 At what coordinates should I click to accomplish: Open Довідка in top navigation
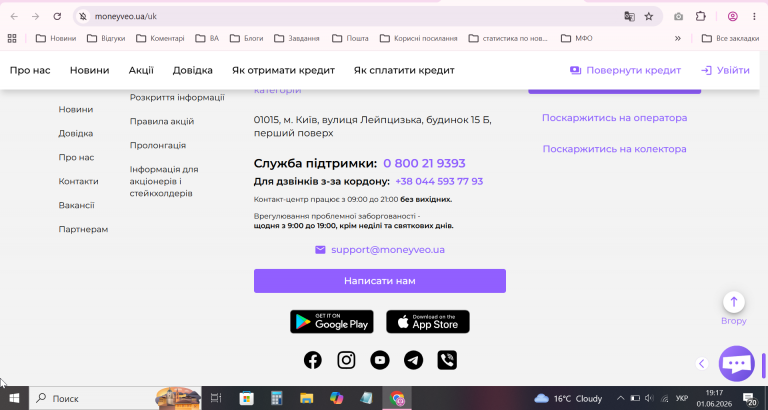tap(192, 70)
